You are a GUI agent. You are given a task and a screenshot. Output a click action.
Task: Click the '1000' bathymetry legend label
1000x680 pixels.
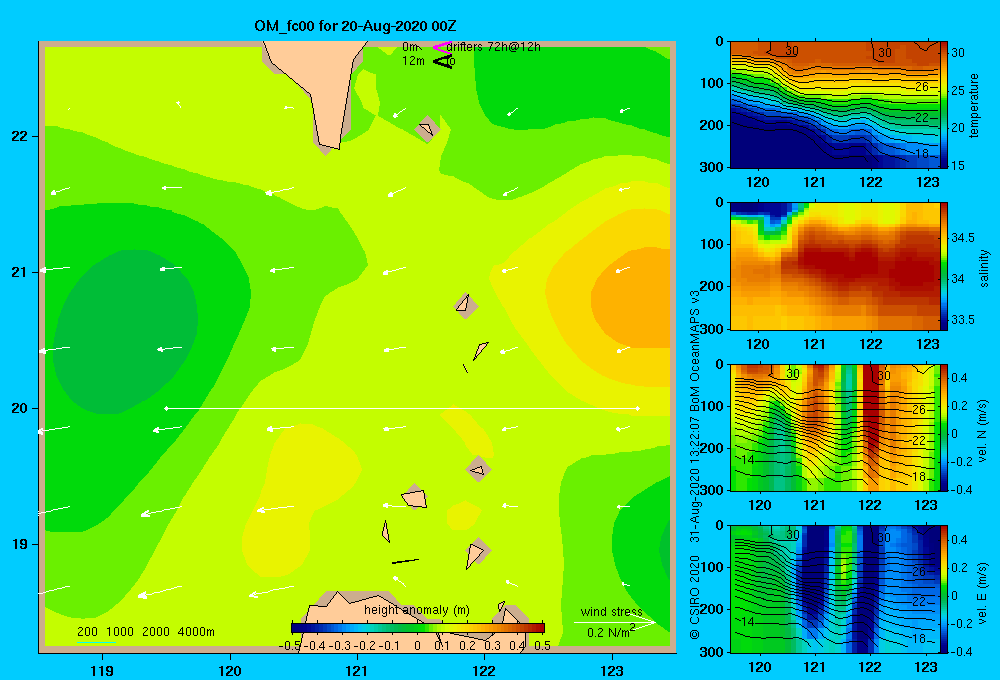120,632
